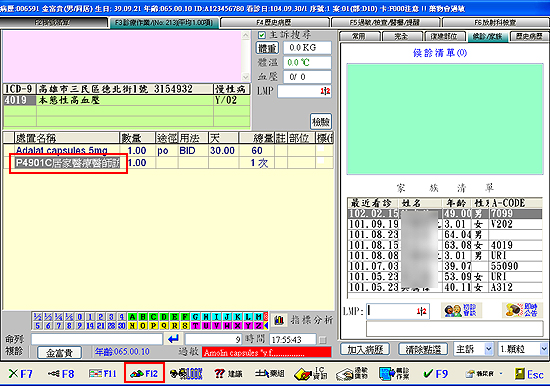Click the 金富貴 patient name button
550x386 pixels.
tap(59, 353)
